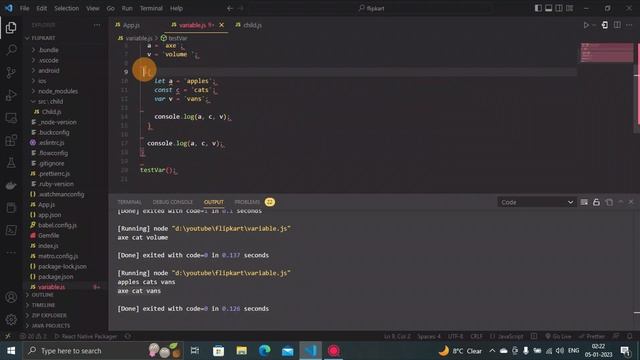
Task: Expand the ios folder
Action: tap(65, 81)
